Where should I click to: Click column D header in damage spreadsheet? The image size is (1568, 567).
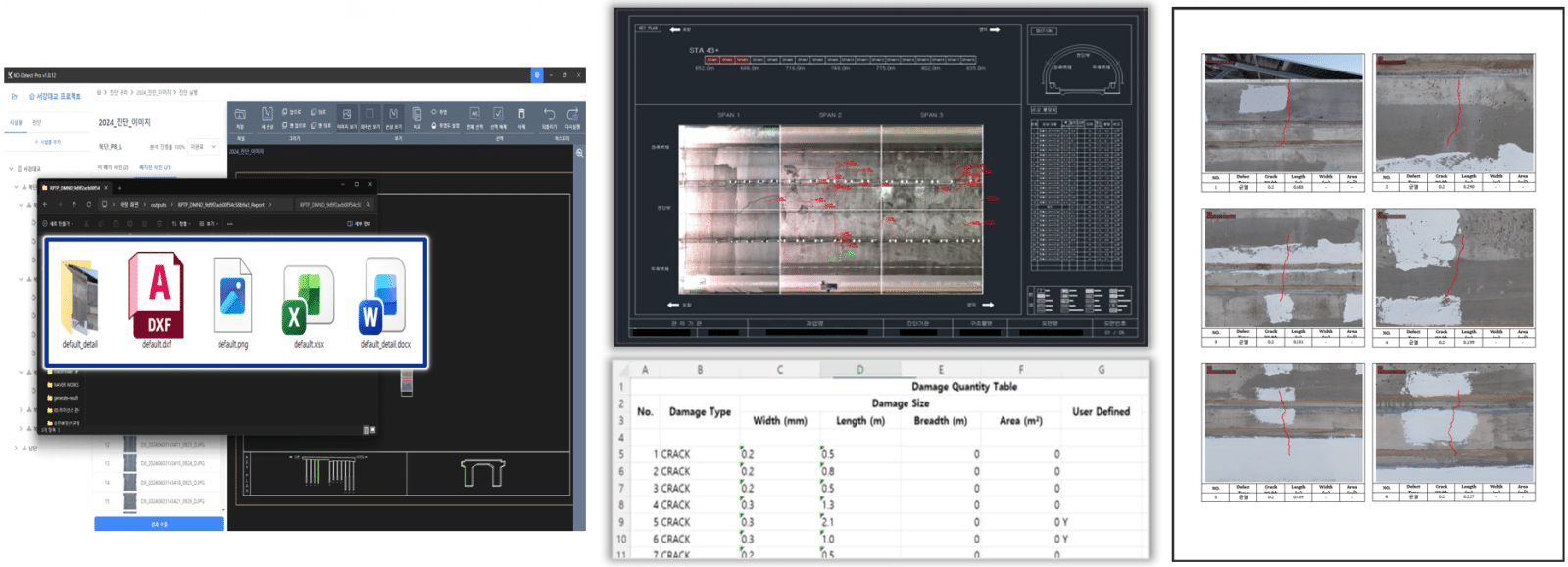[860, 370]
